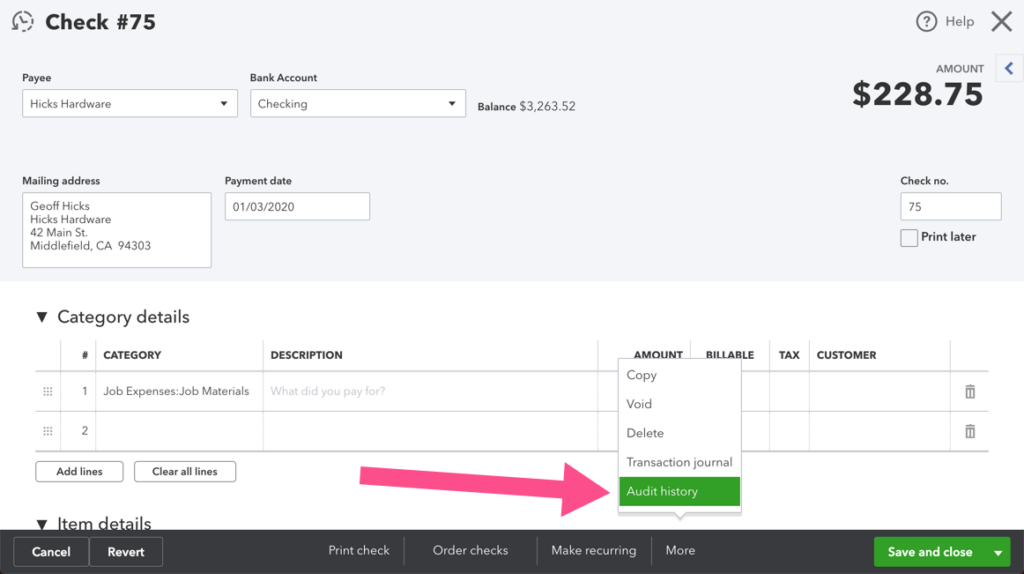Tick the Print later checkbox

click(x=908, y=238)
